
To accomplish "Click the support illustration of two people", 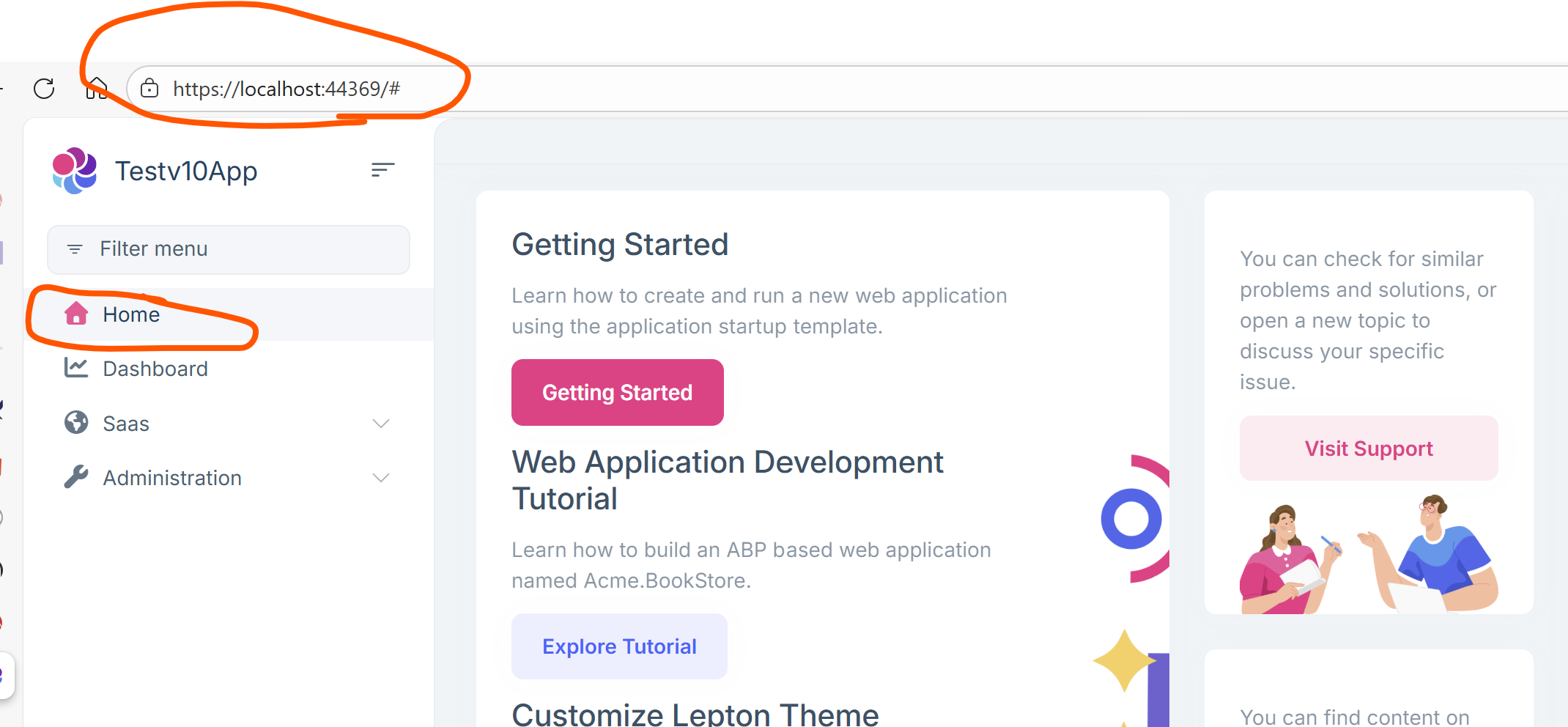I will [x=1369, y=556].
